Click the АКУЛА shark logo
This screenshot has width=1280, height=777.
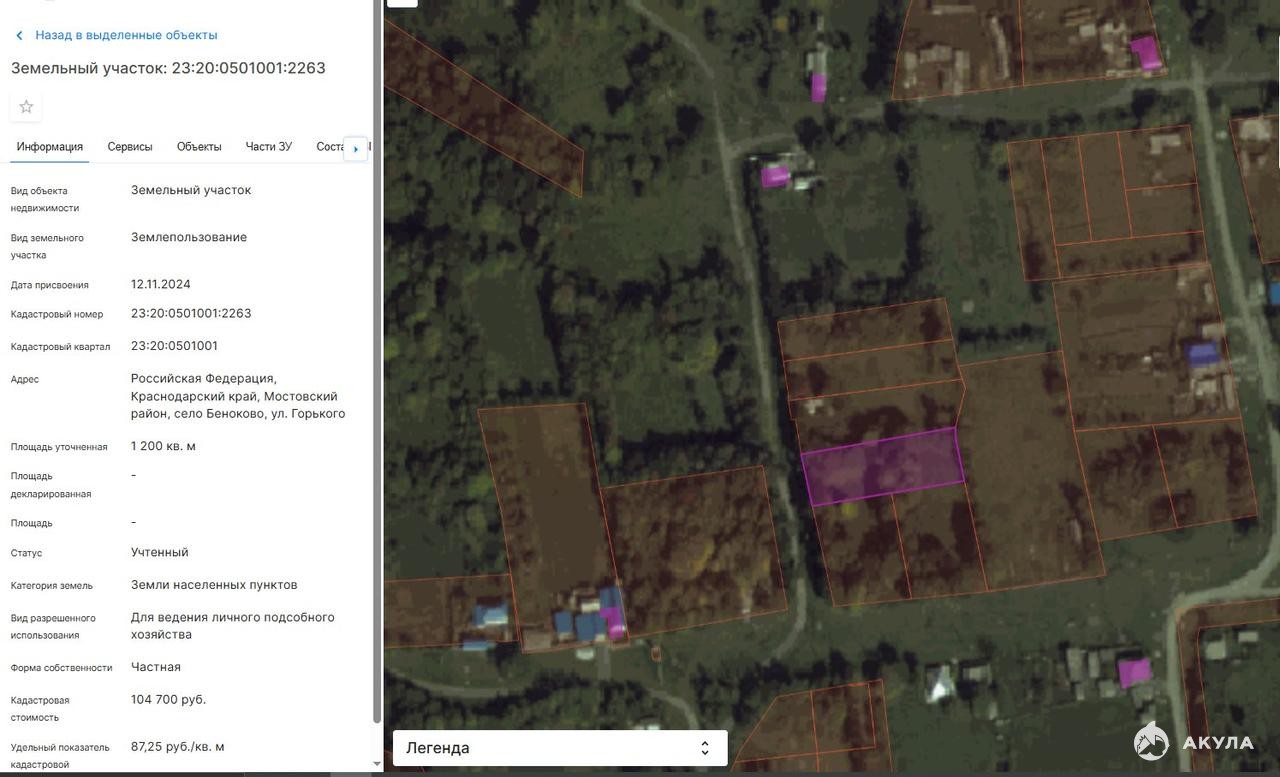[1152, 741]
